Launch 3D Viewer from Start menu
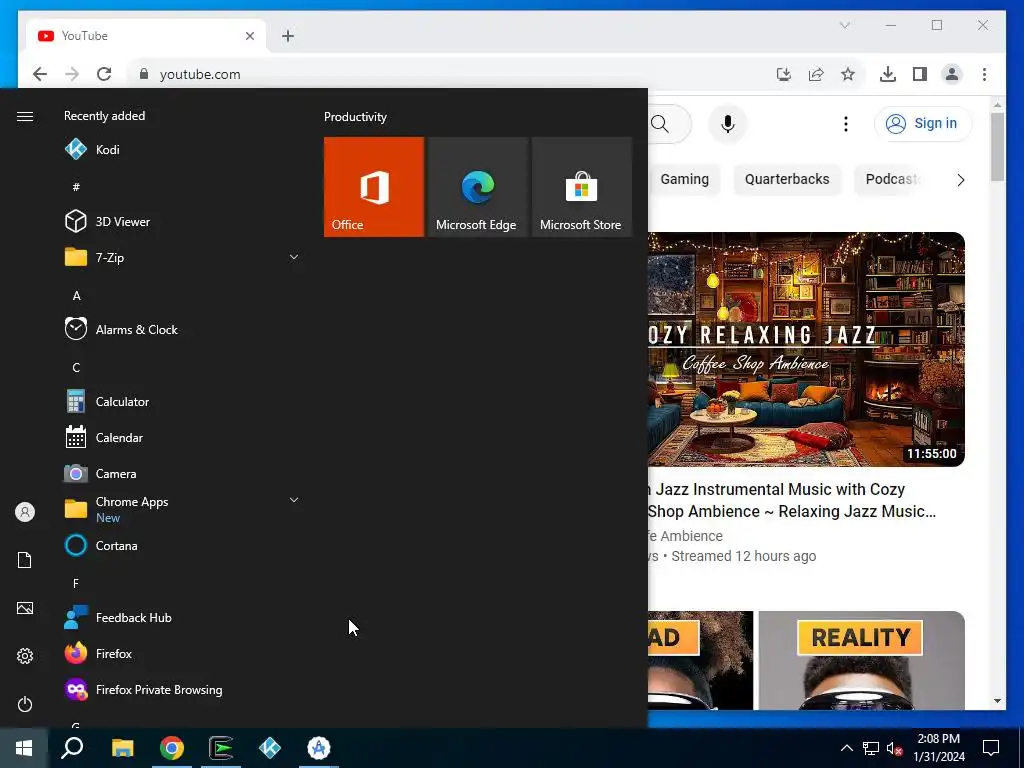This screenshot has width=1024, height=768. point(183,221)
